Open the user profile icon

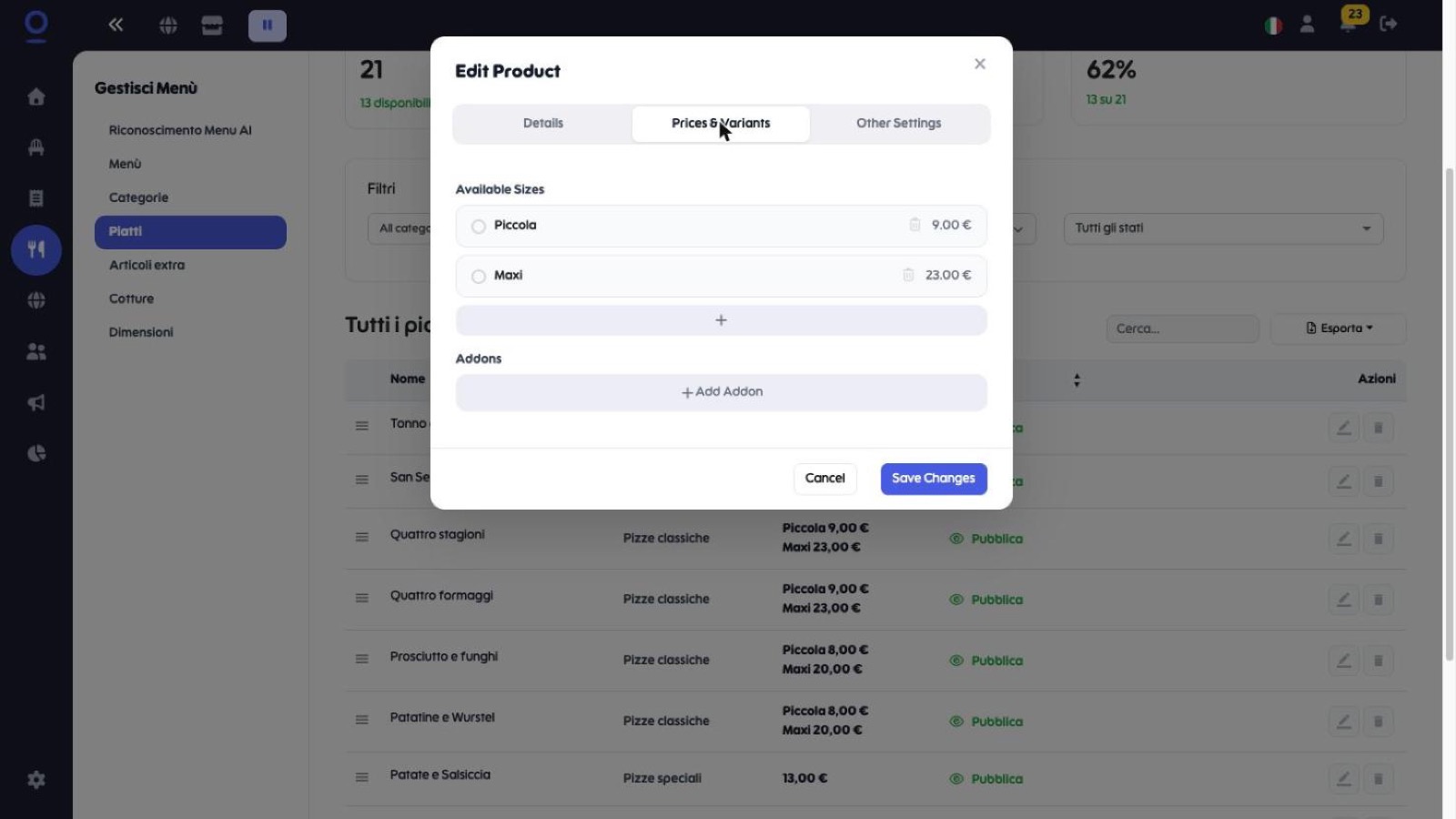[1307, 25]
